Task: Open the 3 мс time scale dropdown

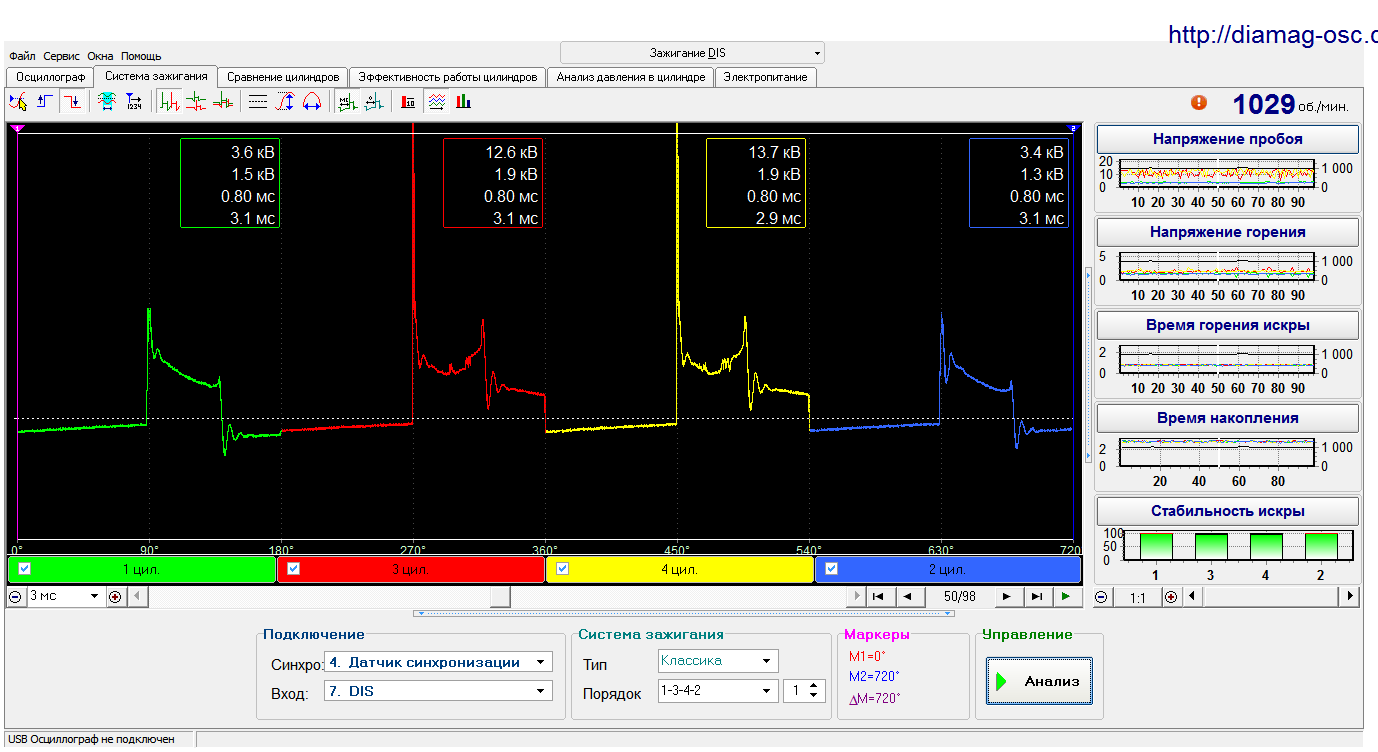Action: [x=65, y=596]
